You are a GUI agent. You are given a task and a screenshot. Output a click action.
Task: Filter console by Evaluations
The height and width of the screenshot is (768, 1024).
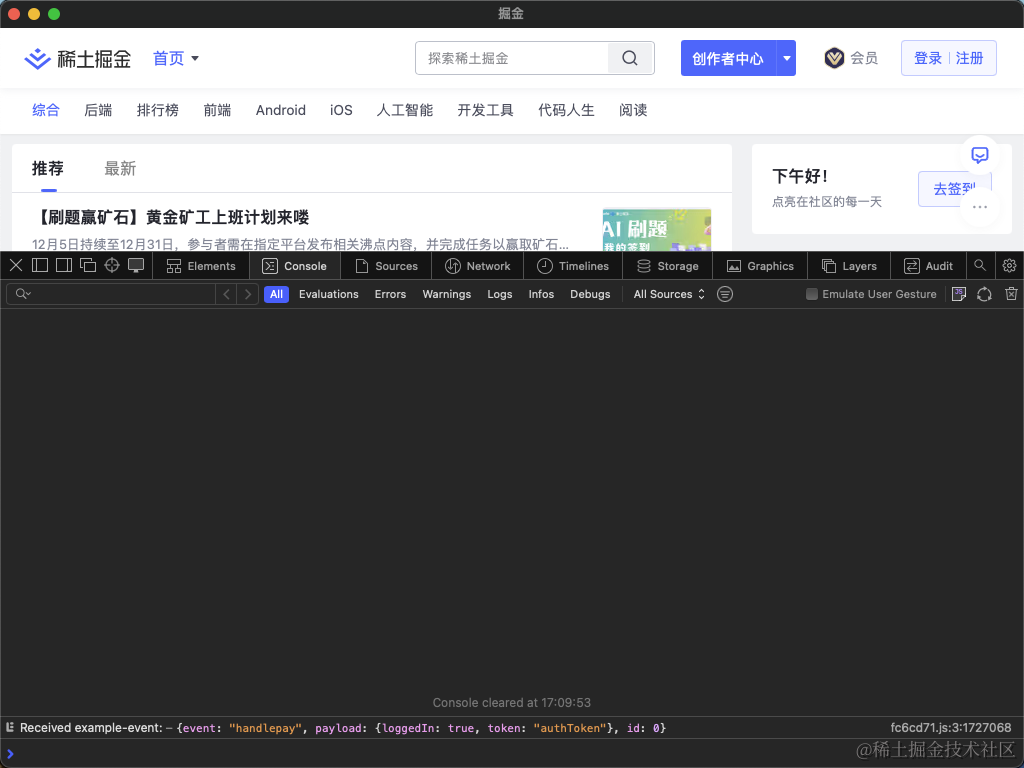click(x=328, y=294)
